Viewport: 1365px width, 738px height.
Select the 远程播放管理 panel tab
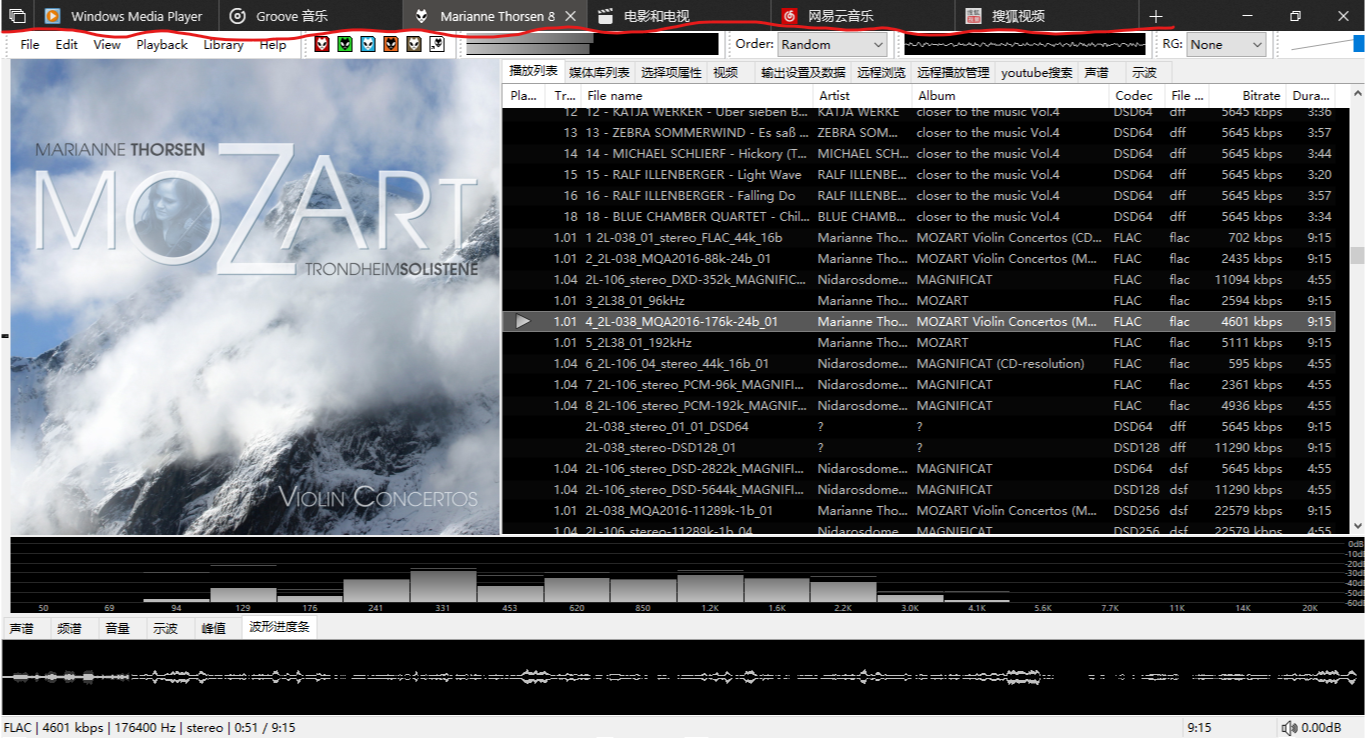pos(953,72)
